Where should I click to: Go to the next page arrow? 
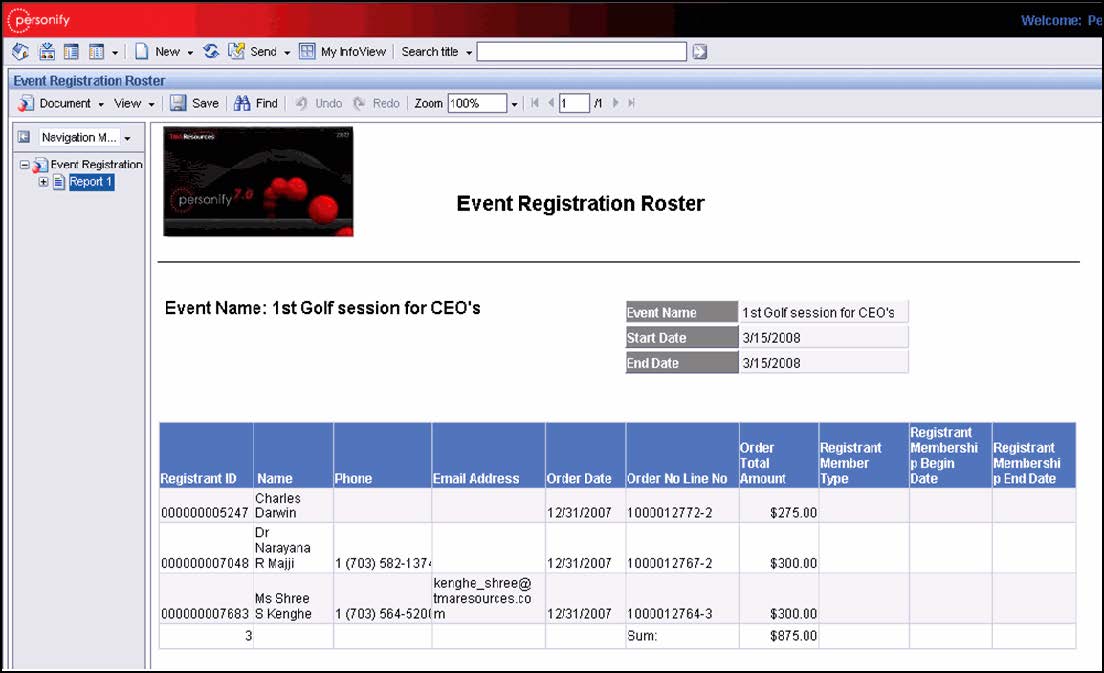616,103
